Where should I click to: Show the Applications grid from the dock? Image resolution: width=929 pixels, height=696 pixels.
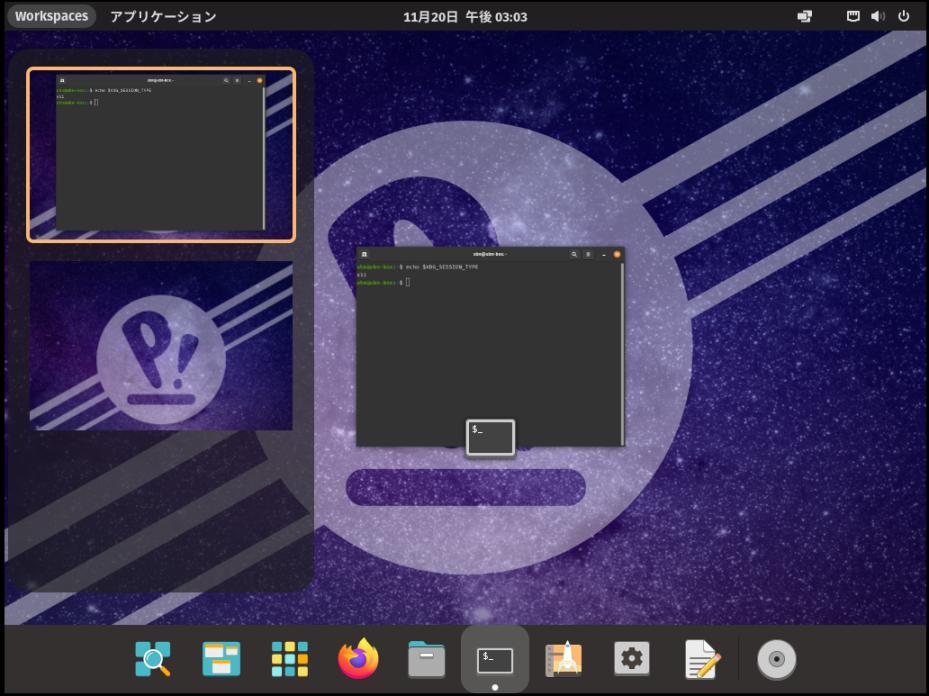tap(290, 659)
